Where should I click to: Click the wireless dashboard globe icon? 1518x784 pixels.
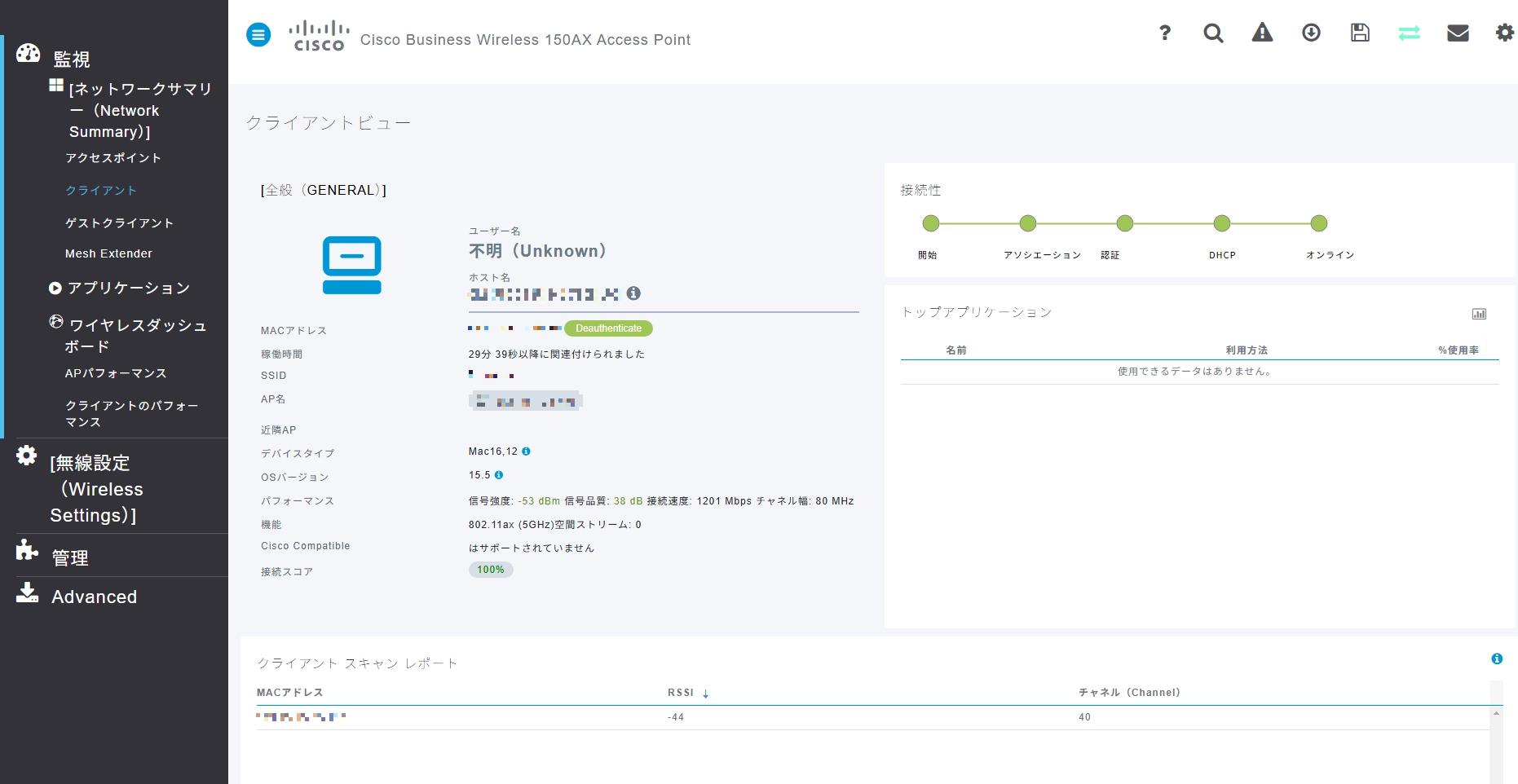56,322
